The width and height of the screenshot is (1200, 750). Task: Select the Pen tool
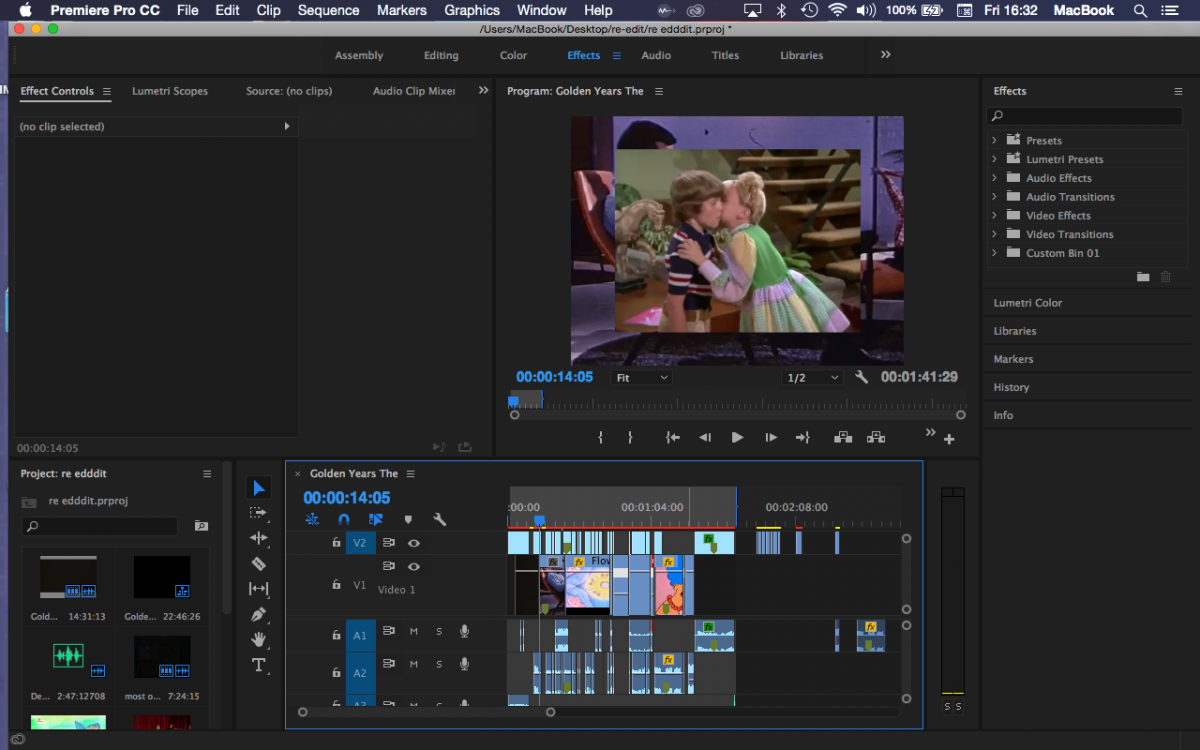(259, 614)
